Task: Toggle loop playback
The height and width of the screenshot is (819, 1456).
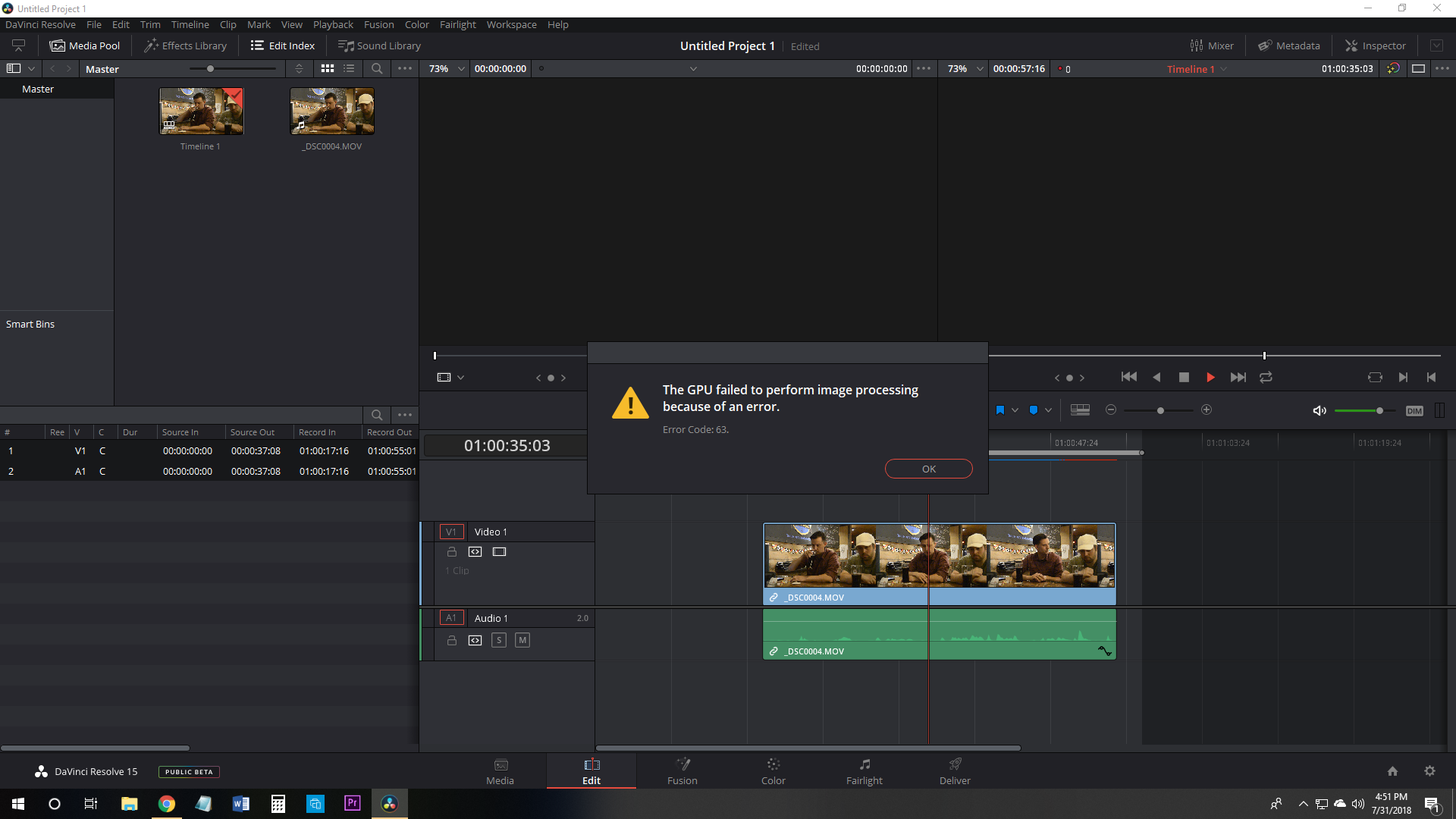Action: (1266, 377)
